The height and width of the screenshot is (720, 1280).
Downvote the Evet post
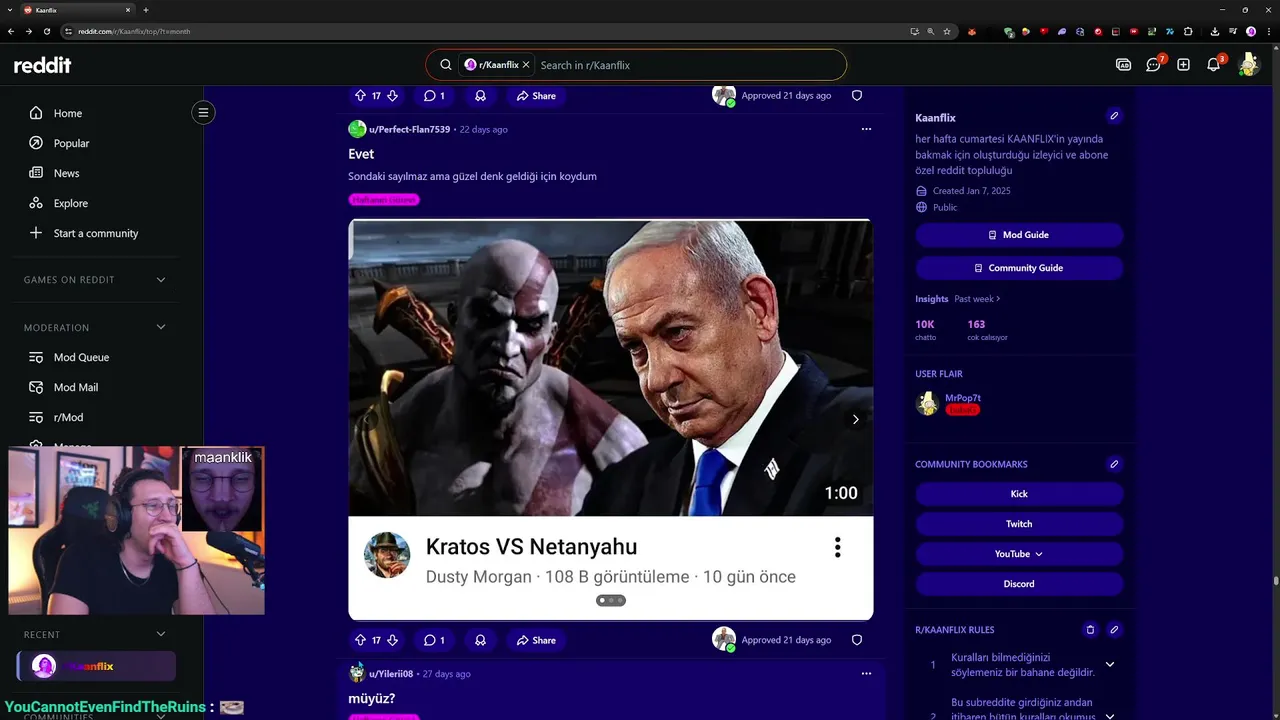pos(392,640)
